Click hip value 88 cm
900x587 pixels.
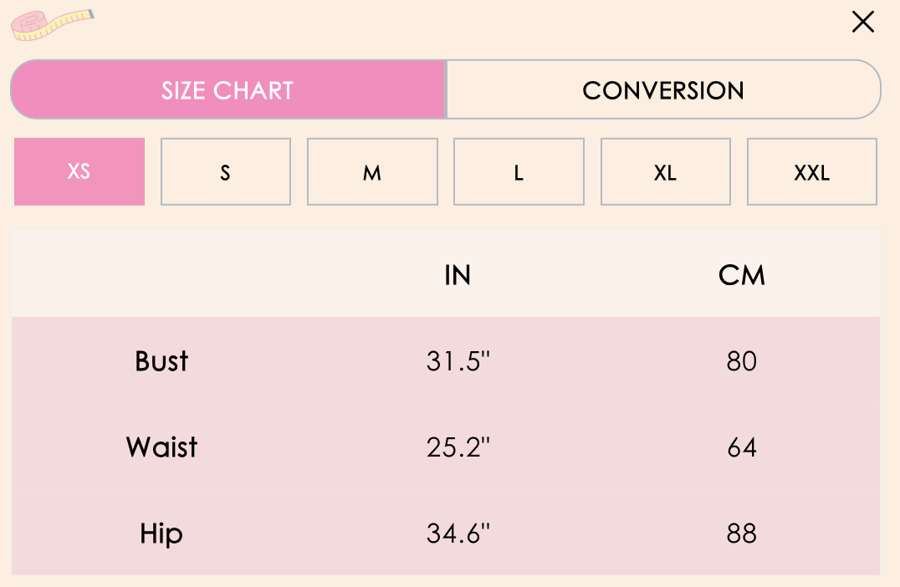(741, 533)
